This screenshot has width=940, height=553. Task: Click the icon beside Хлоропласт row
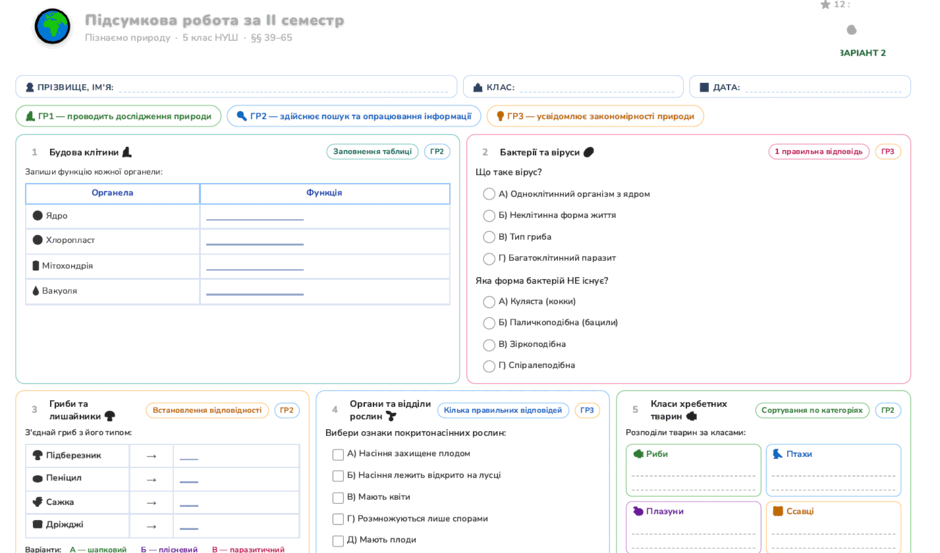tap(38, 240)
